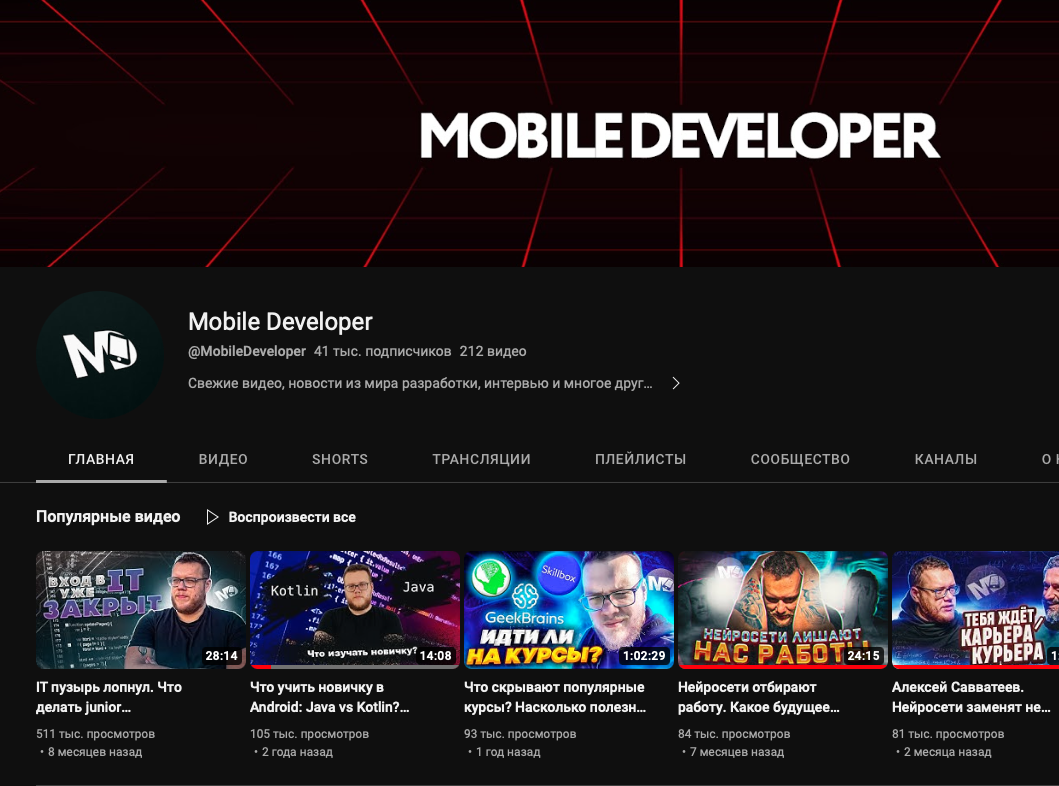The width and height of the screenshot is (1059, 786).
Task: Open thumbnail Что учить новичку в Android
Action: coord(355,609)
